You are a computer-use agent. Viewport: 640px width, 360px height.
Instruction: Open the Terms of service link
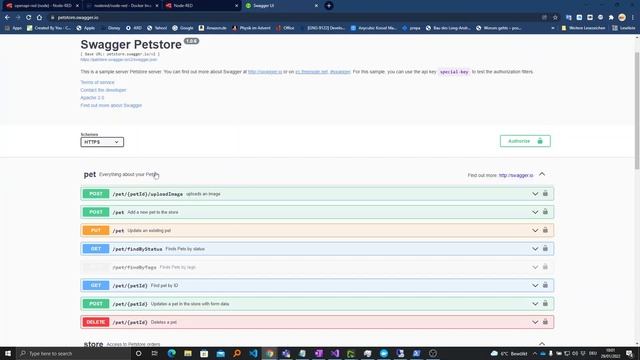[97, 82]
